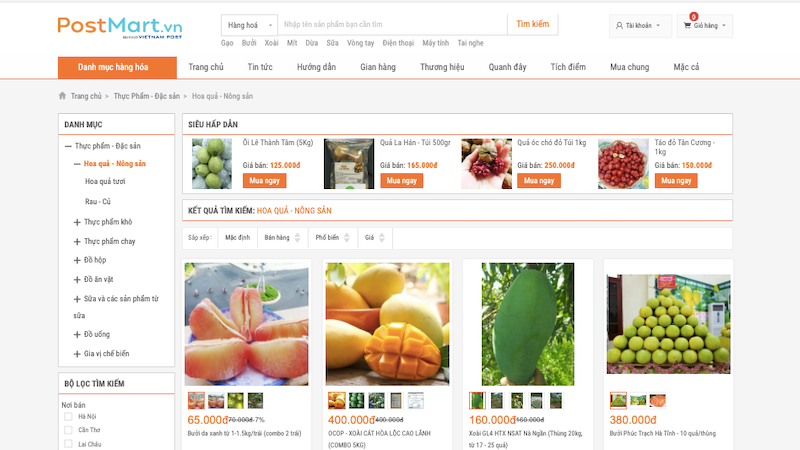Click Mua ngay for Quả óc chó đỏ
The width and height of the screenshot is (800, 450).
pyautogui.click(x=539, y=181)
